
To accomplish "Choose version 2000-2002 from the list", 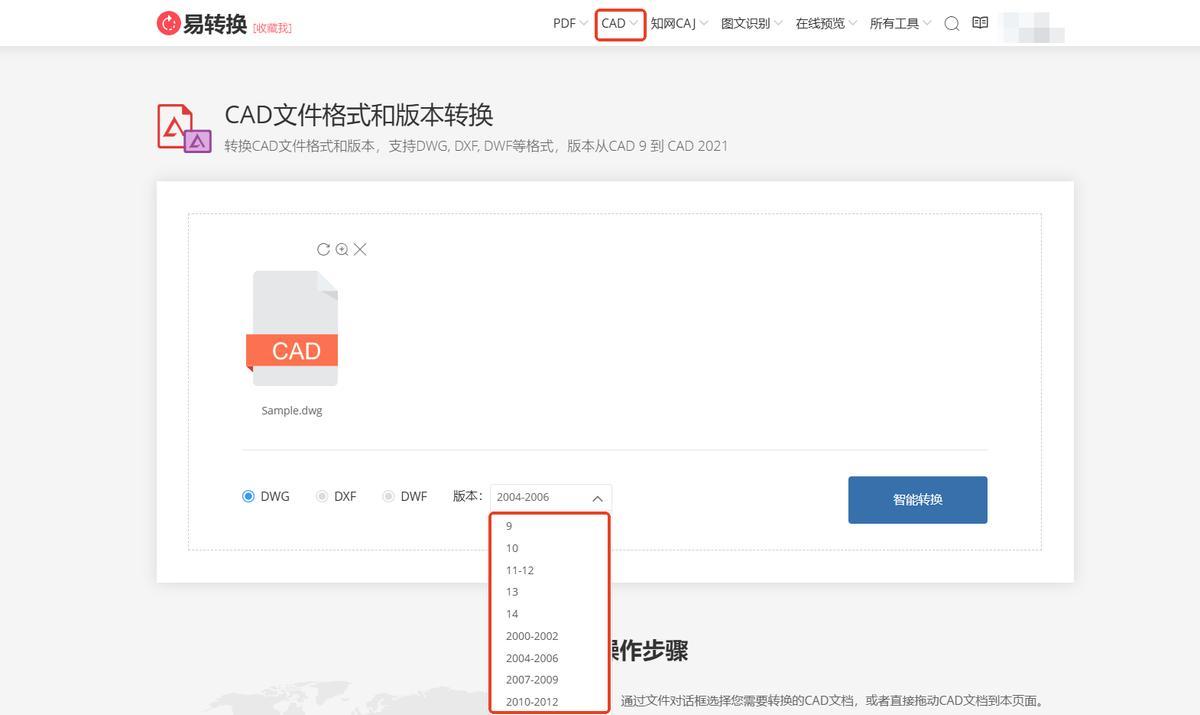I will pos(532,636).
